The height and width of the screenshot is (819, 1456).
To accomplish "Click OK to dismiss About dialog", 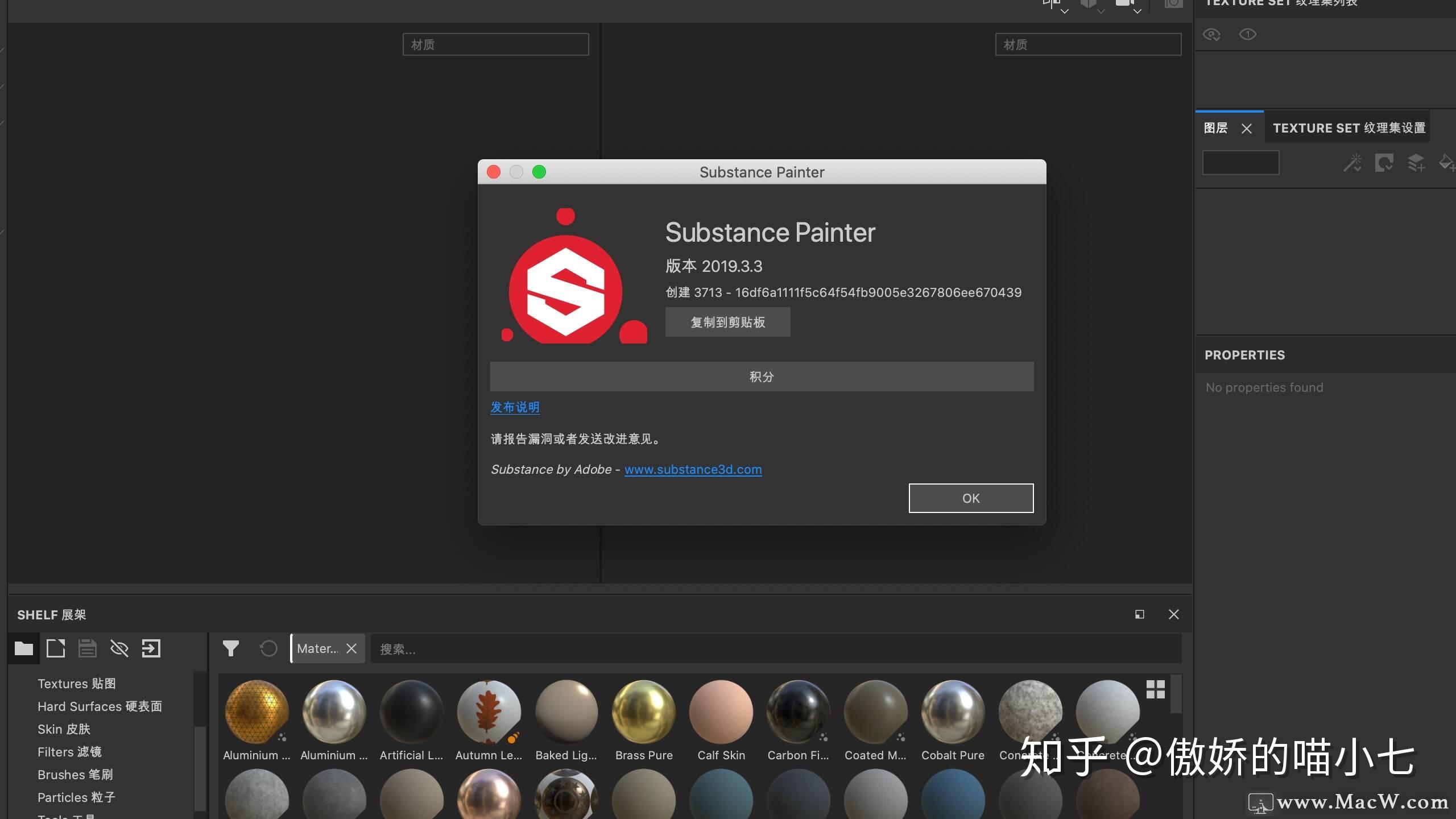I will [x=971, y=498].
